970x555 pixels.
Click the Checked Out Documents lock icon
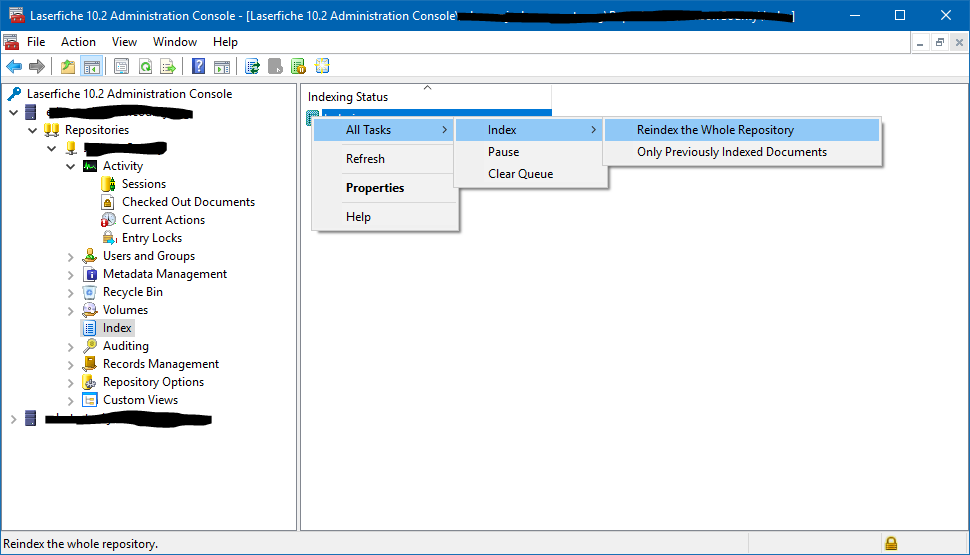(x=108, y=202)
